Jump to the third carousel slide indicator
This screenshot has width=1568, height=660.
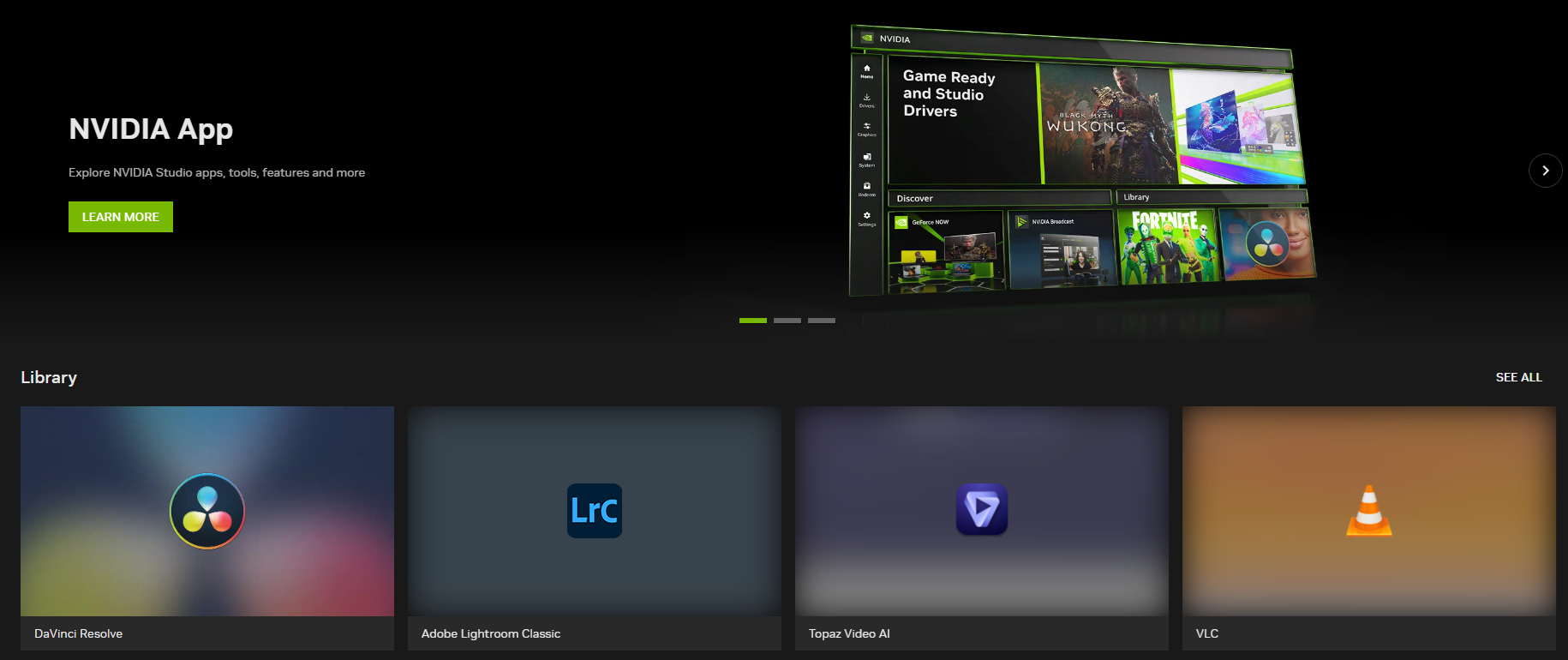tap(822, 321)
